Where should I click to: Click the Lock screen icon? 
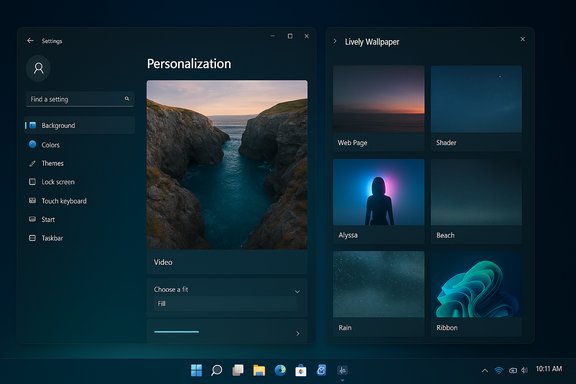pyautogui.click(x=32, y=182)
